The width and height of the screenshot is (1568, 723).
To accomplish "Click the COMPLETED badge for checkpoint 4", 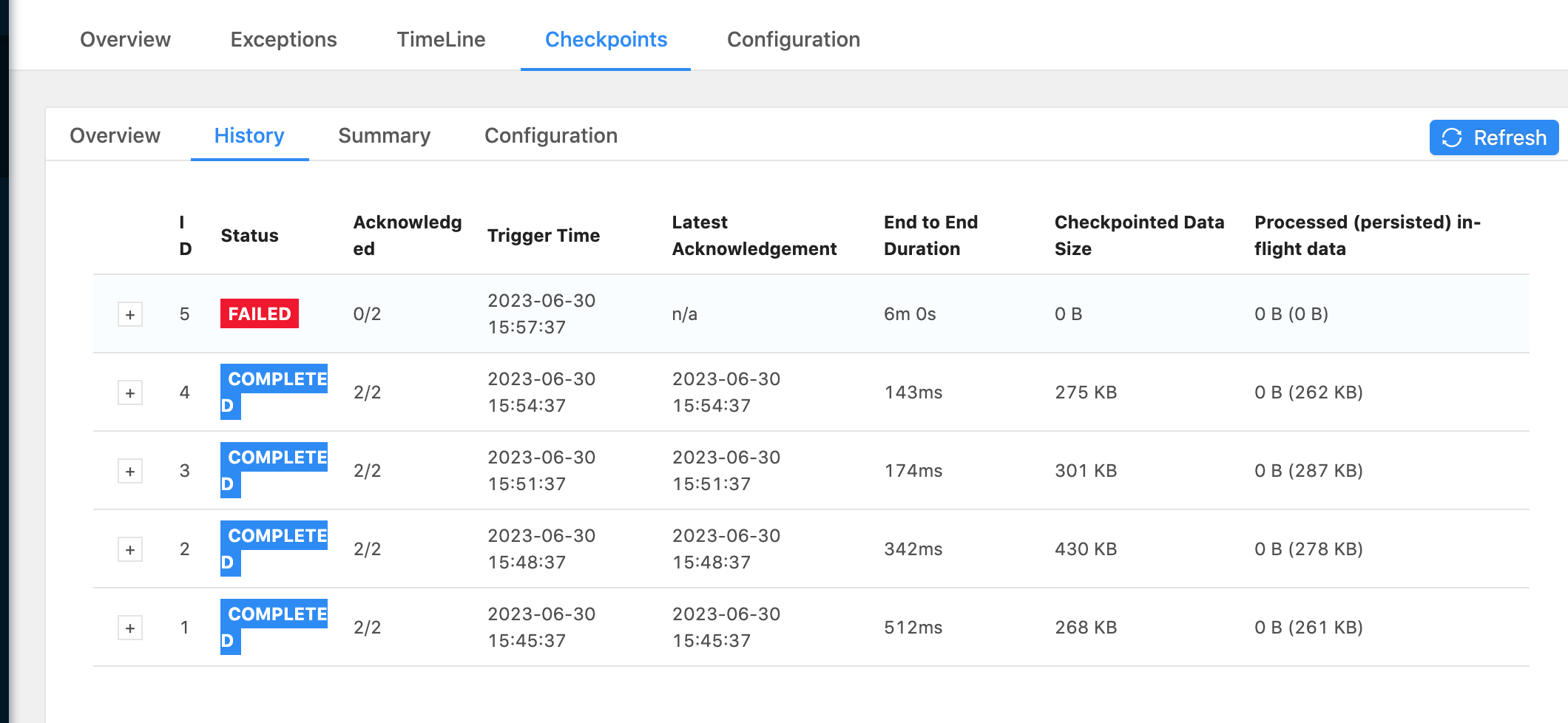I will (274, 380).
